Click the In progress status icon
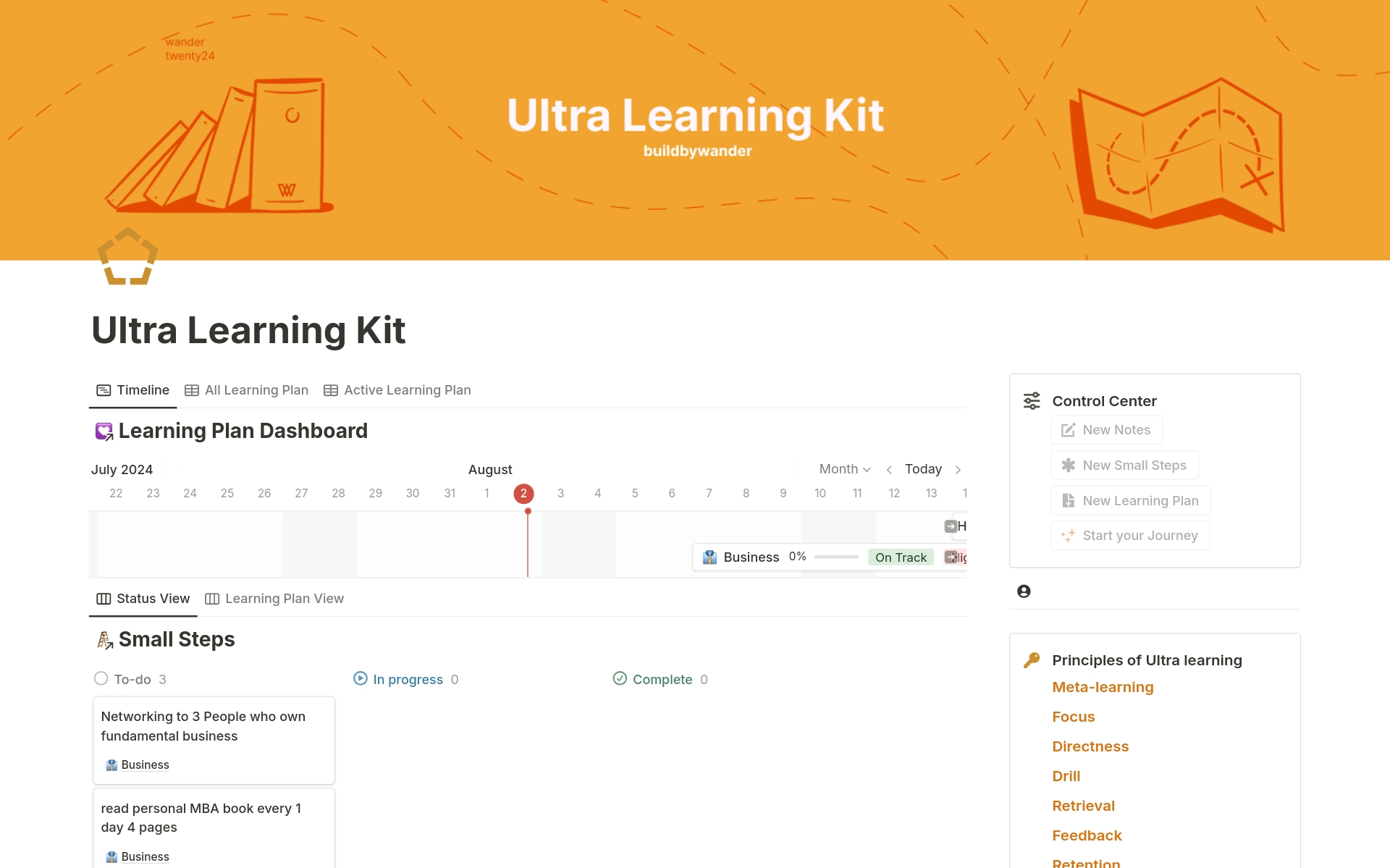The image size is (1390, 868). (360, 679)
